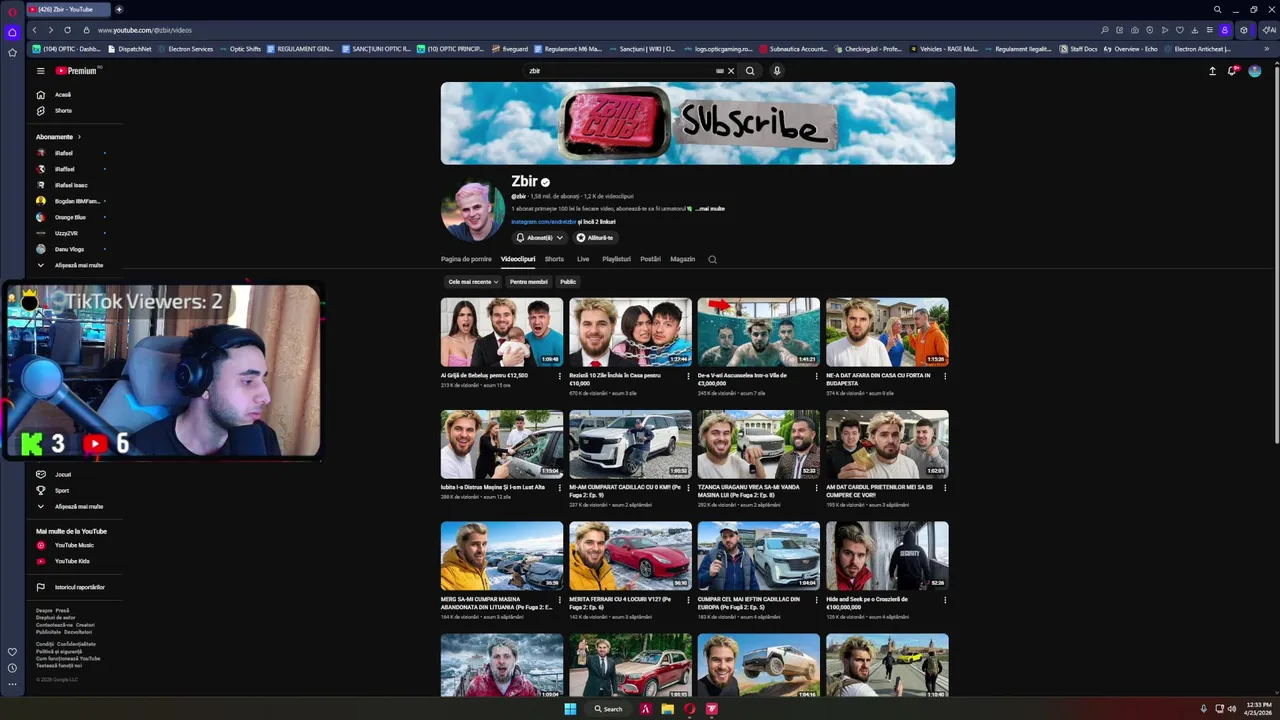Open the Playlisturi tab
Viewport: 1280px width, 720px height.
tap(616, 259)
